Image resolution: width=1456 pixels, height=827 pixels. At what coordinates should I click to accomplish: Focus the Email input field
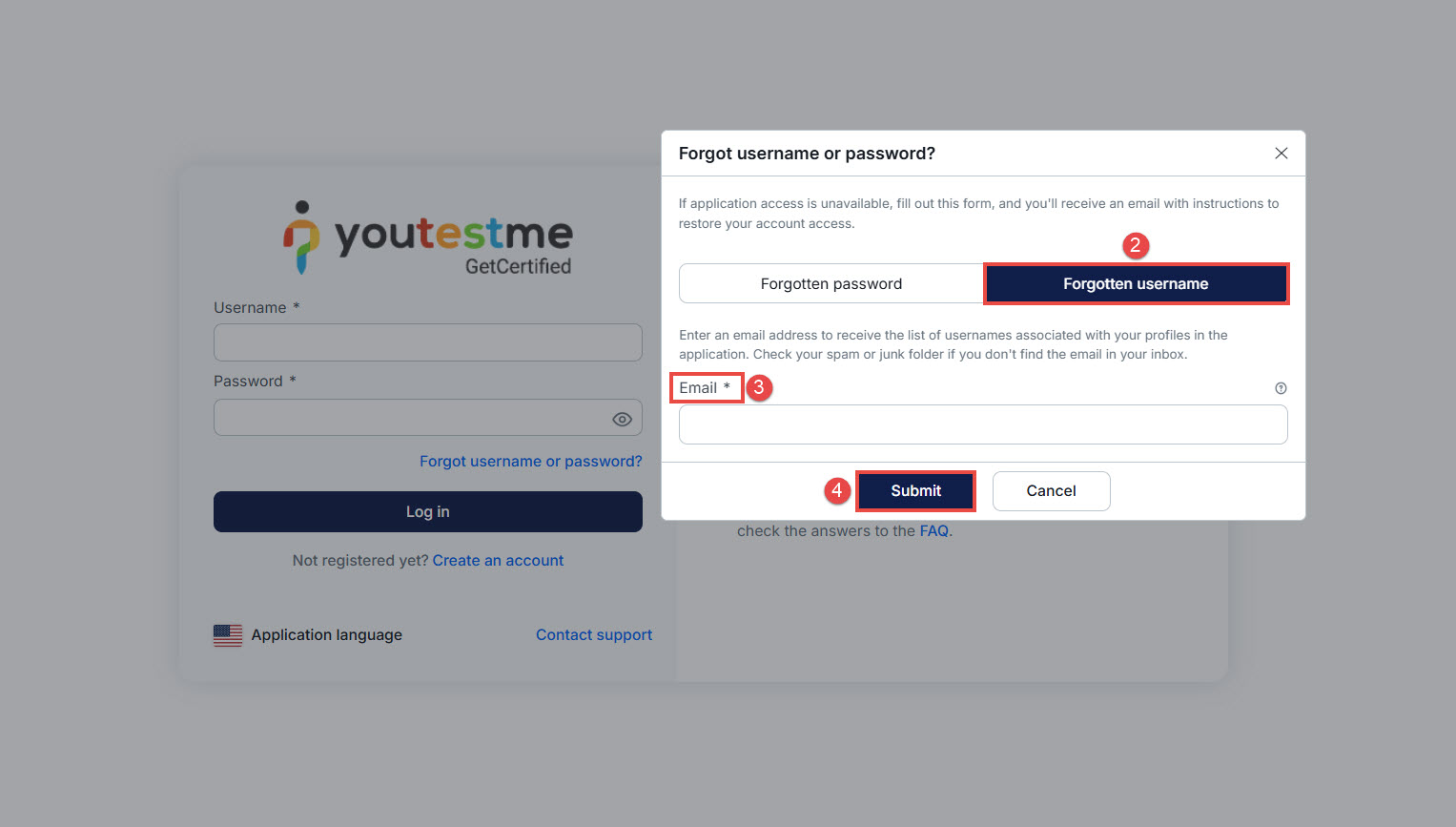click(x=982, y=424)
